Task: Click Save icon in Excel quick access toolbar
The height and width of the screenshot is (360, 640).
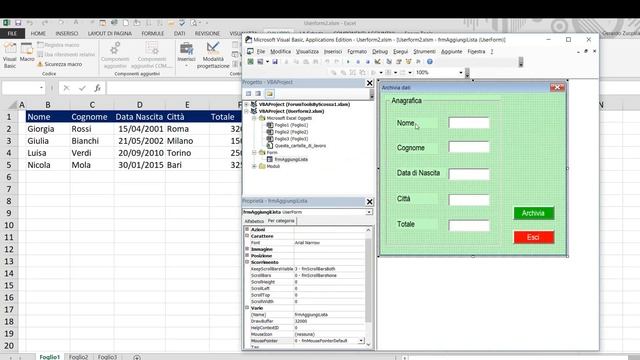Action: click(x=18, y=23)
